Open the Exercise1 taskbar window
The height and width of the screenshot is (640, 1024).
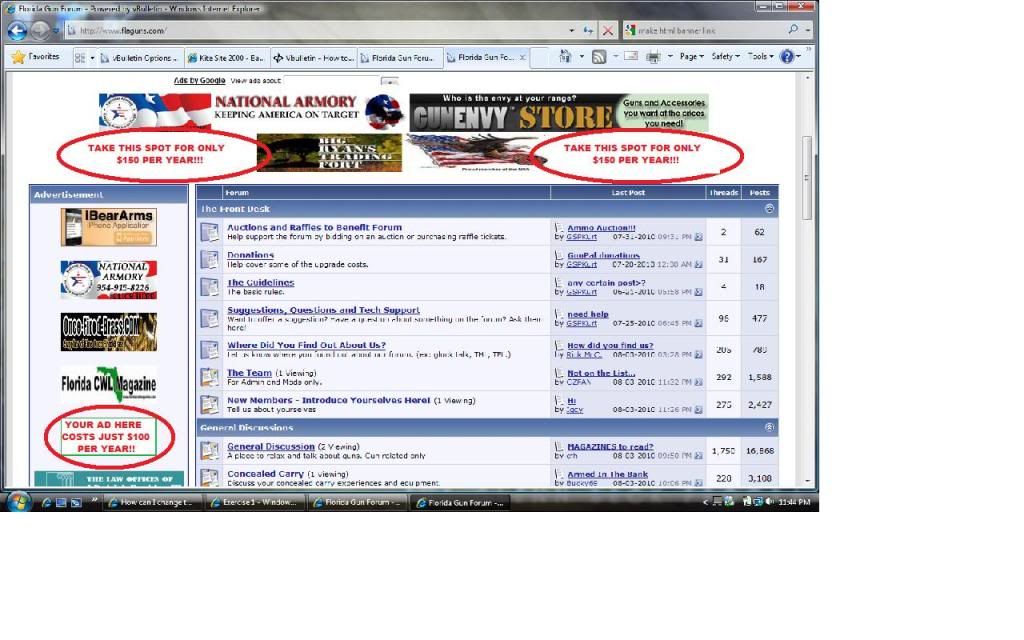click(255, 502)
